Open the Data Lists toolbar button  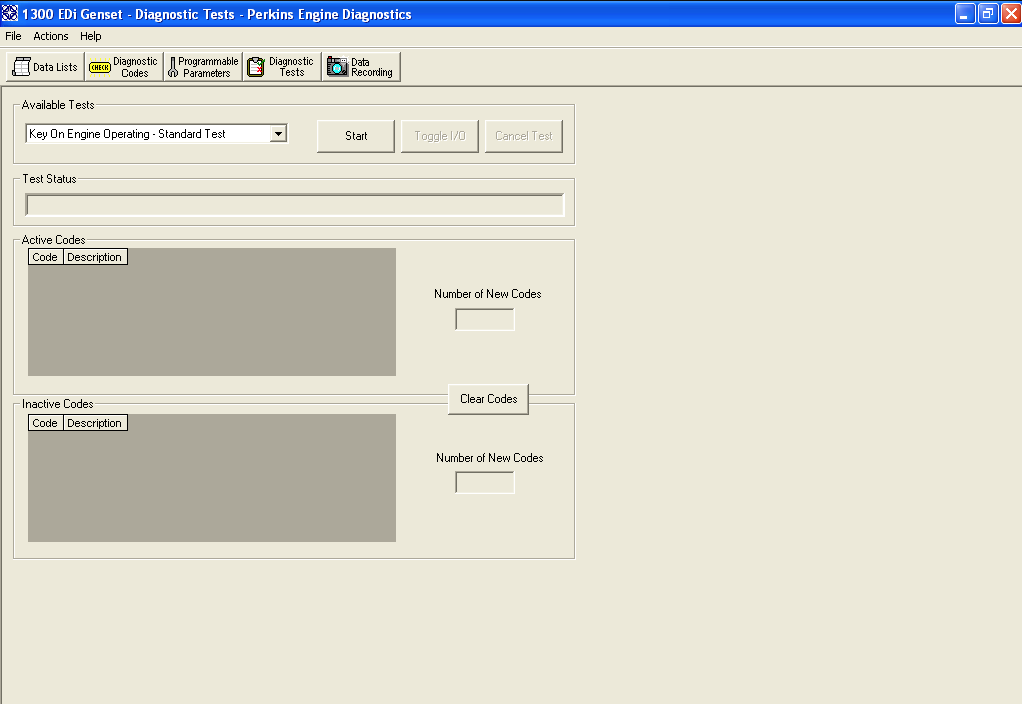point(45,66)
